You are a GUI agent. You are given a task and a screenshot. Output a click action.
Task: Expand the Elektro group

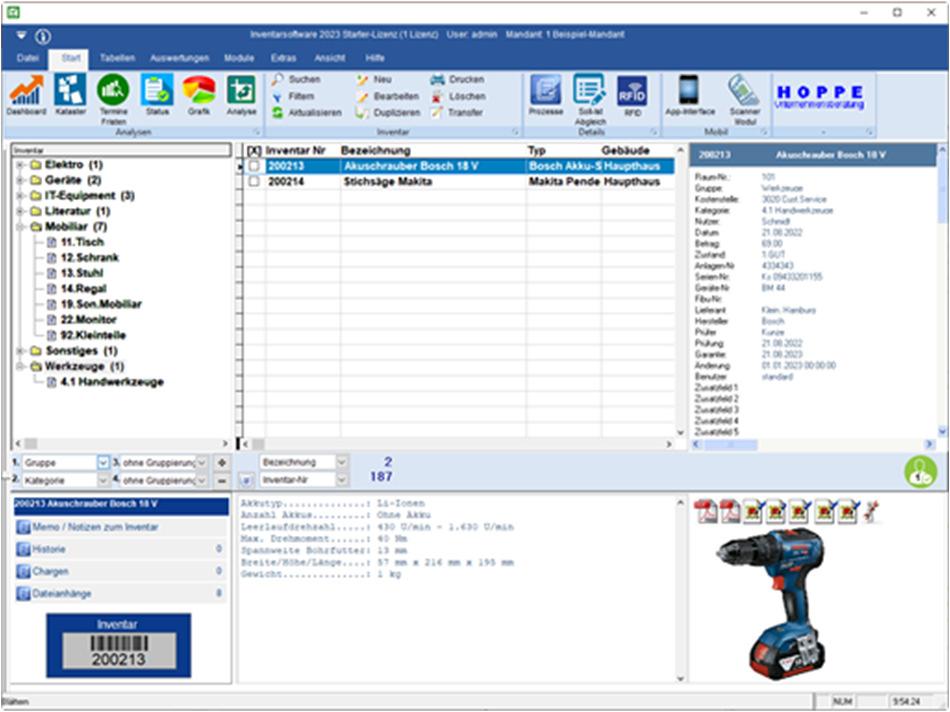[x=21, y=165]
